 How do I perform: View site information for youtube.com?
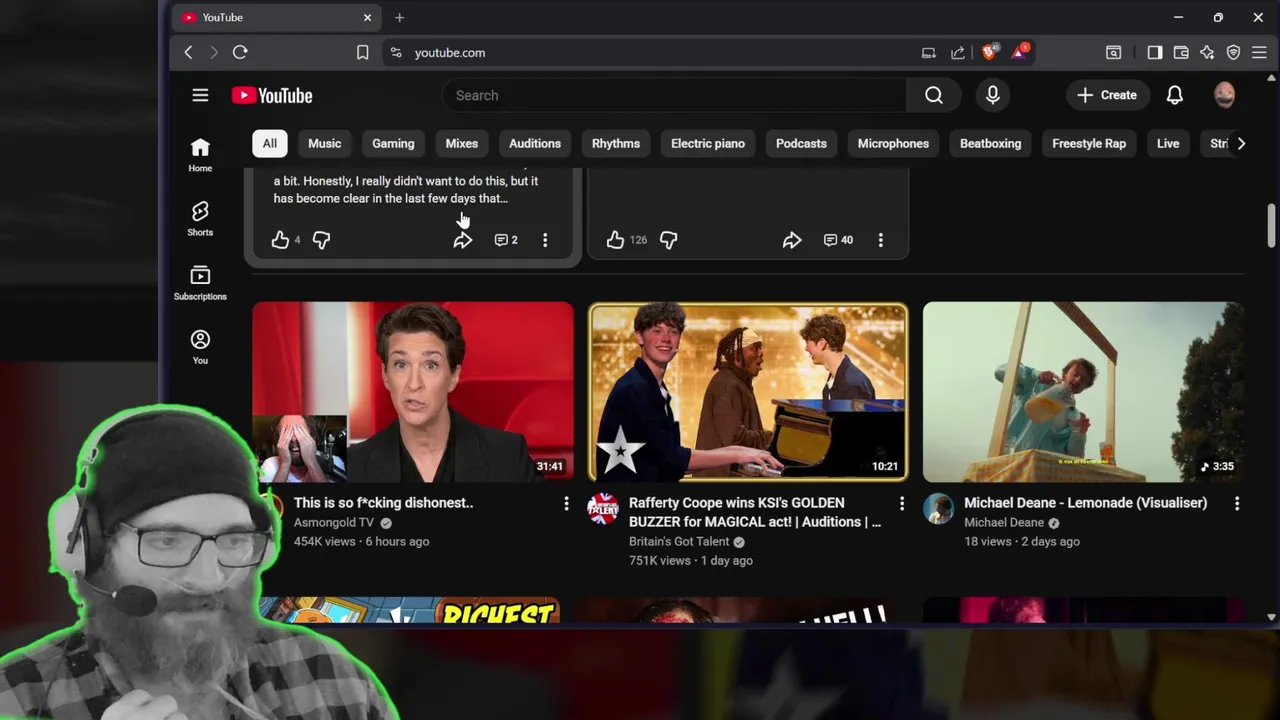tap(396, 53)
